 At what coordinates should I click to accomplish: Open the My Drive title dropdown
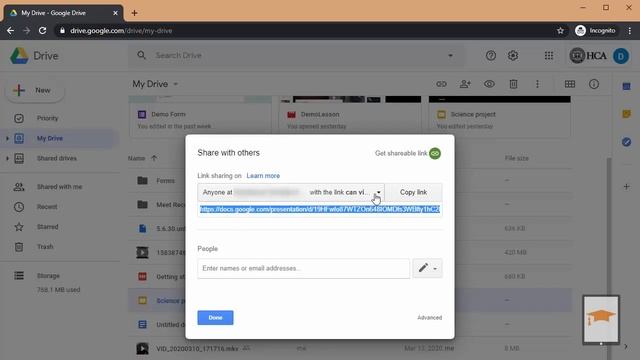155,84
